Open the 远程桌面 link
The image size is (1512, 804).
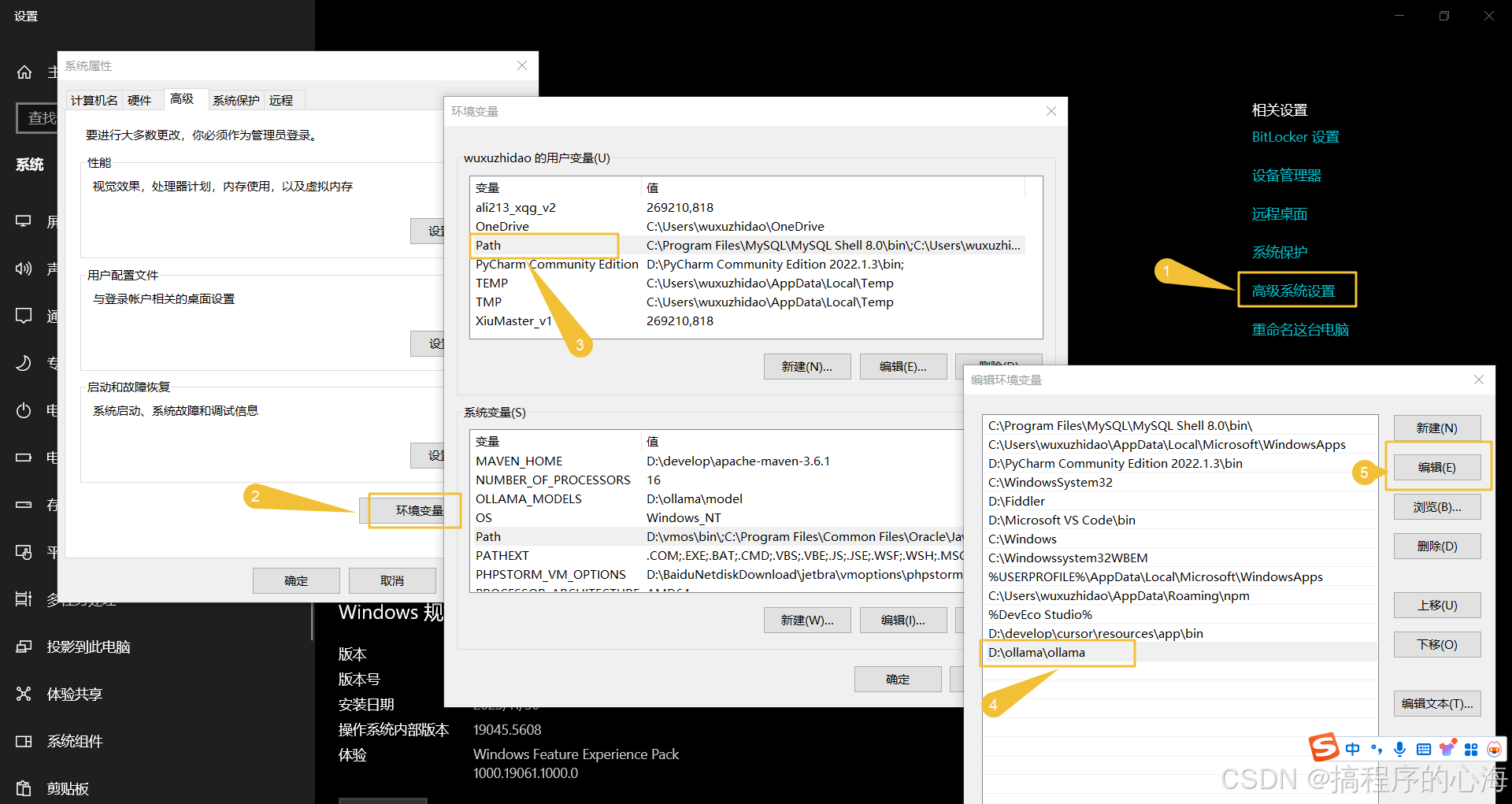point(1280,213)
